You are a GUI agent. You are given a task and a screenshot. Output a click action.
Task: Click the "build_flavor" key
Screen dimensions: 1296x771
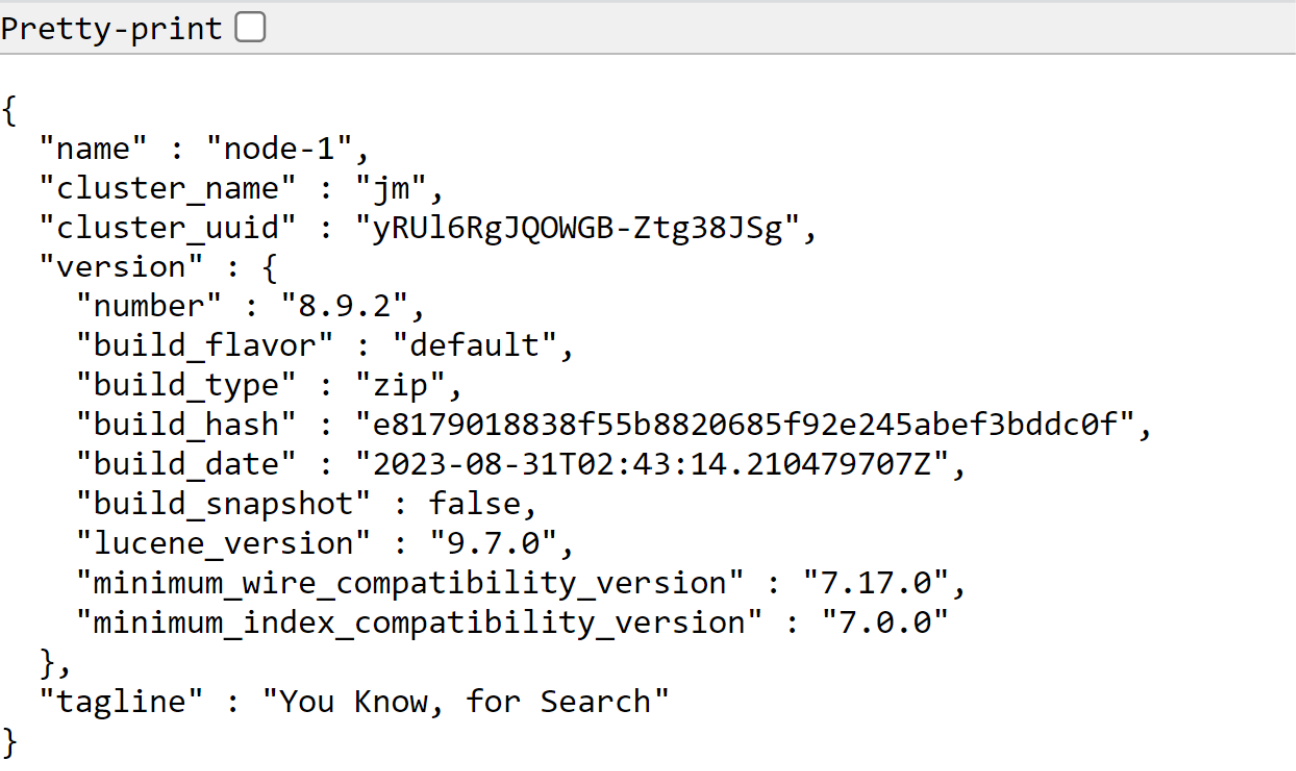[x=205, y=345]
